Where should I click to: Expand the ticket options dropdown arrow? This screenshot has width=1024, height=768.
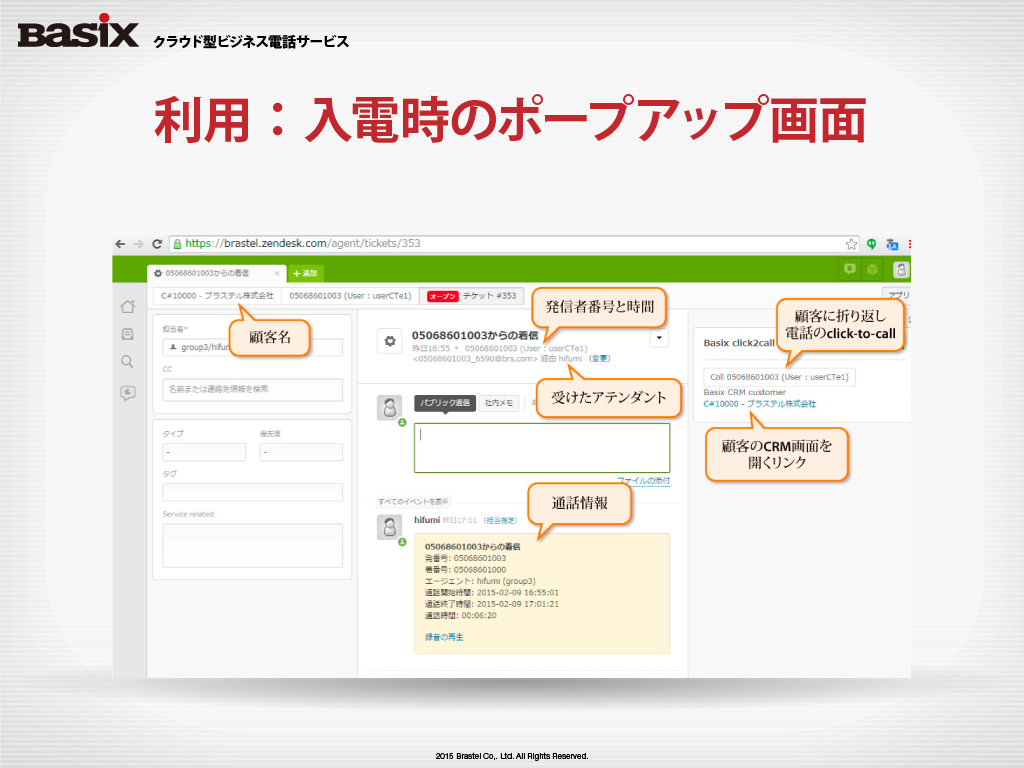(659, 339)
